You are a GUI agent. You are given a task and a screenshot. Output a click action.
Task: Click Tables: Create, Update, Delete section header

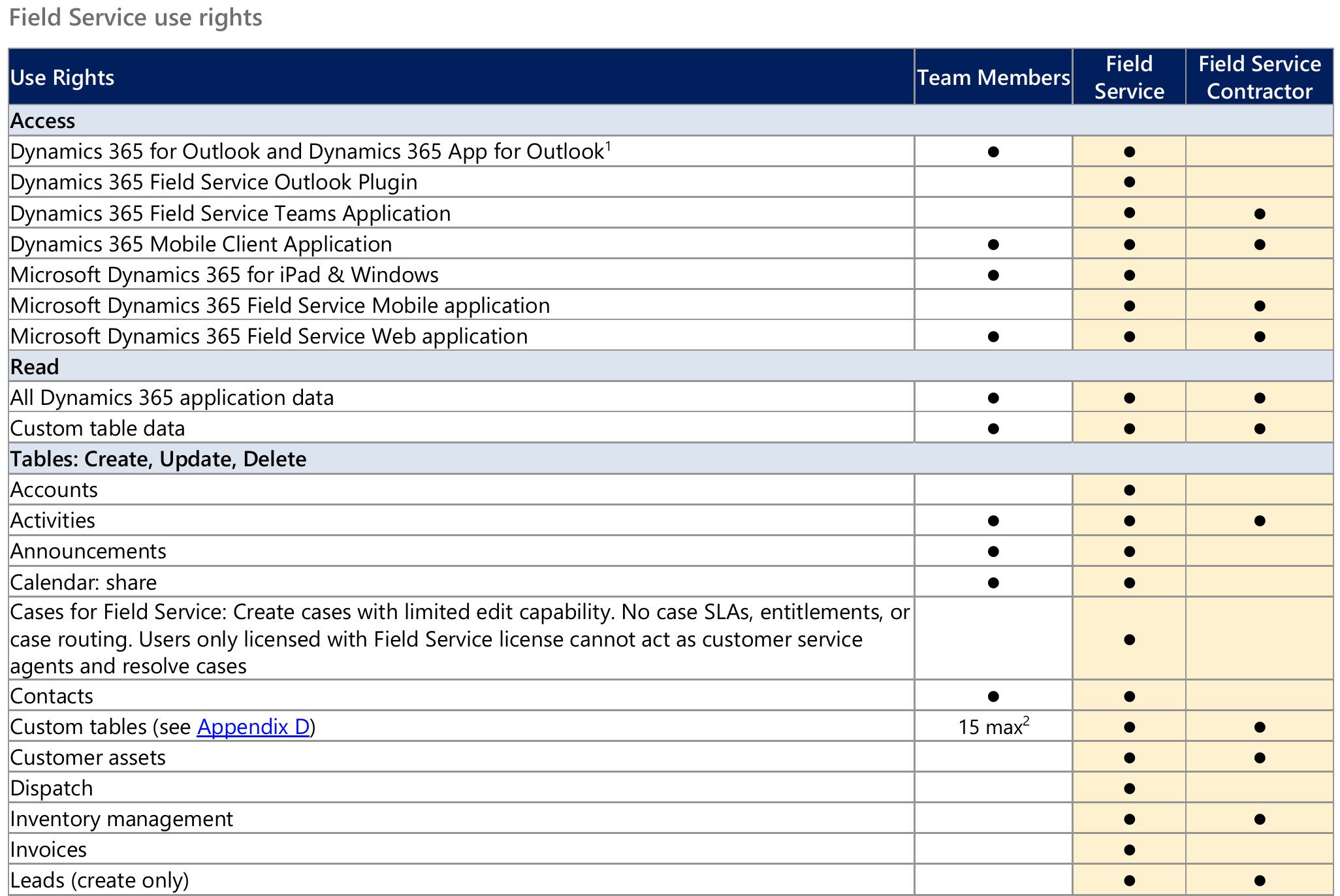[x=158, y=459]
